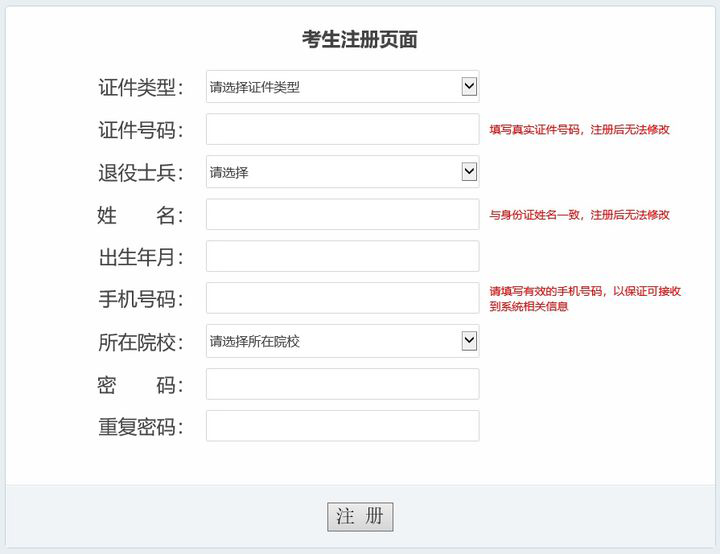This screenshot has width=720, height=554.
Task: Focus the 重复密码 input field
Action: 342,426
